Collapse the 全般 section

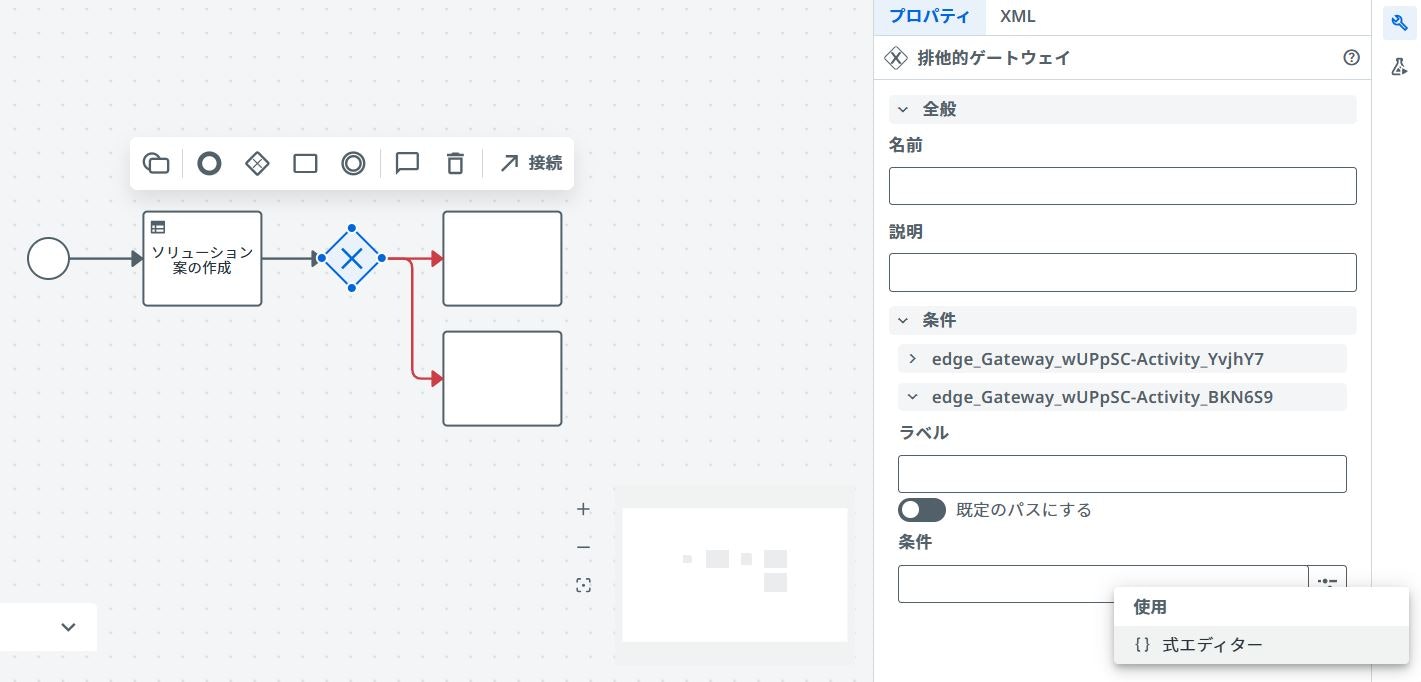click(x=903, y=109)
